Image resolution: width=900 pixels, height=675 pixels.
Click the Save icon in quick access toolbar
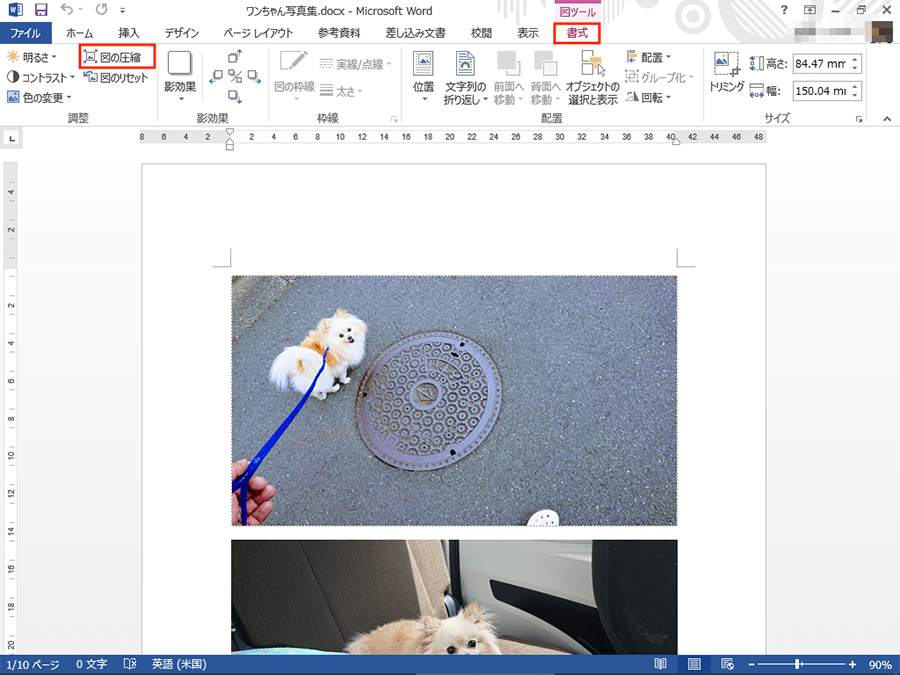click(x=41, y=10)
